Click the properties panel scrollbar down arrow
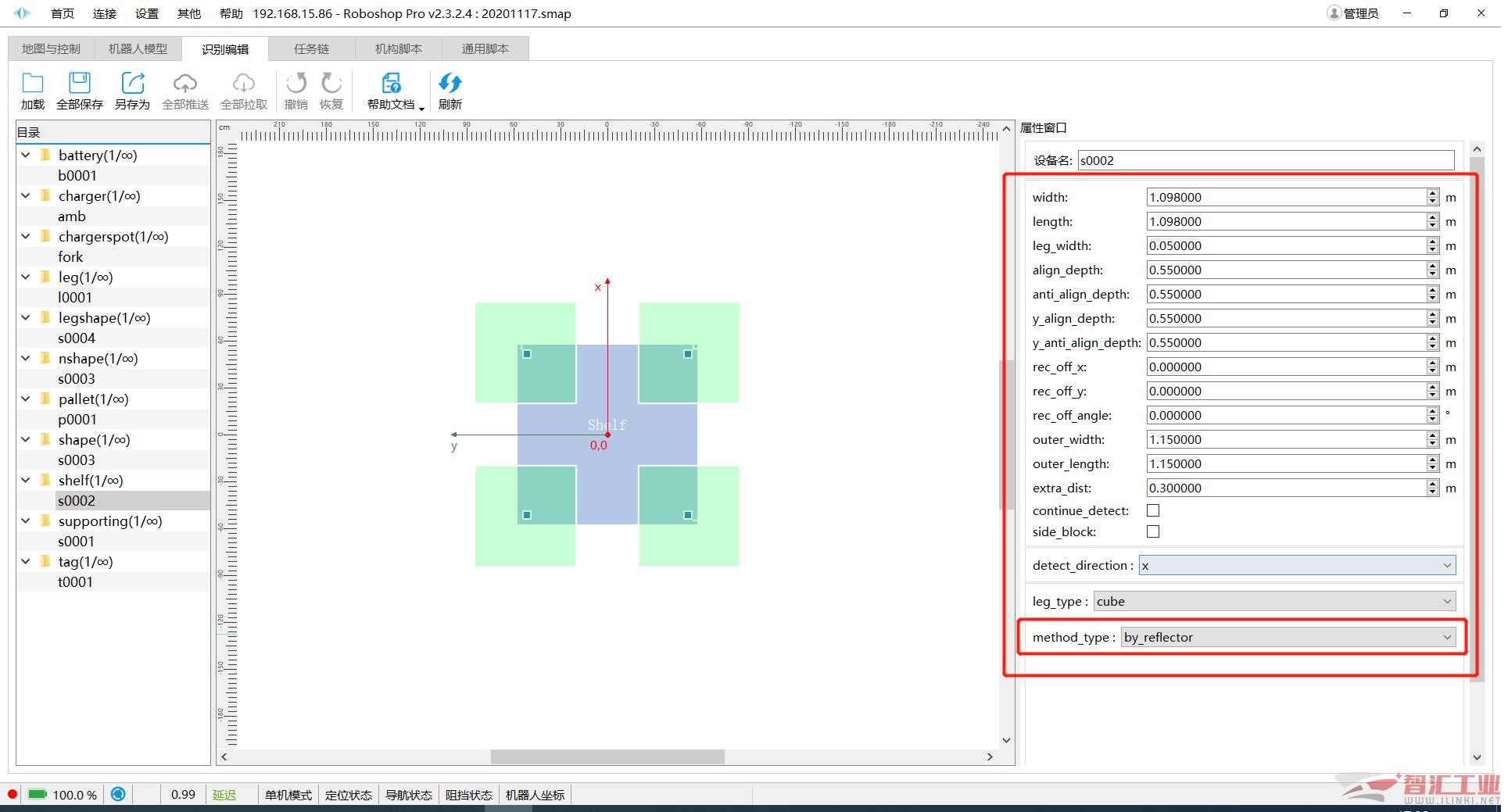Viewport: 1508px width, 812px height. click(1477, 757)
